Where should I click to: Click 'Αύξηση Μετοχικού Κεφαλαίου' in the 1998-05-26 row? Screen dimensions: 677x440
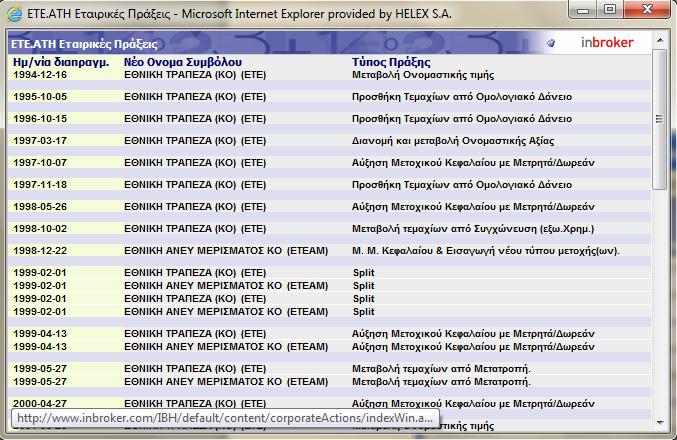473,207
